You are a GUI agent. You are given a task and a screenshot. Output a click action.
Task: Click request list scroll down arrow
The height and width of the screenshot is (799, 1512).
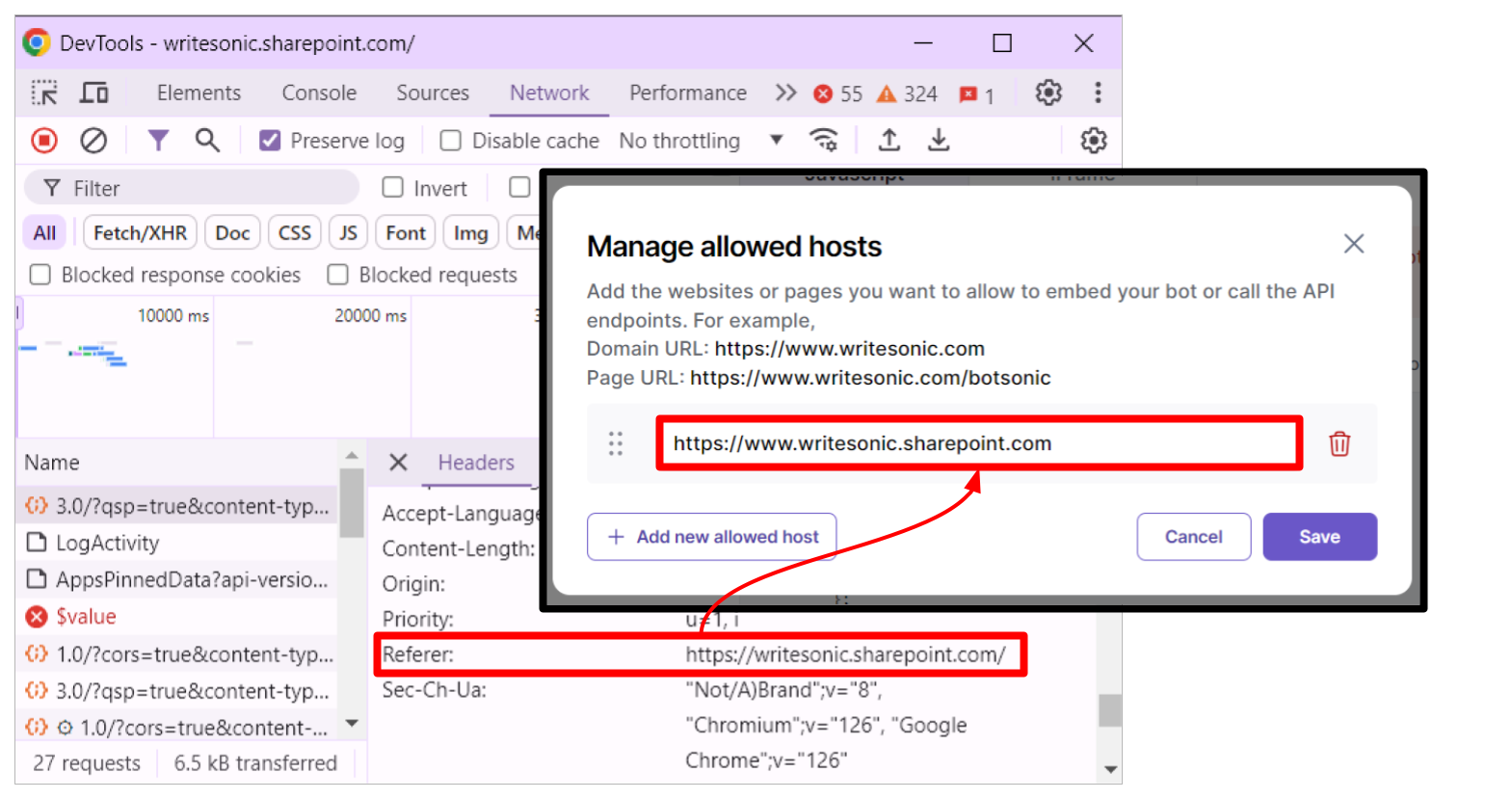click(352, 724)
